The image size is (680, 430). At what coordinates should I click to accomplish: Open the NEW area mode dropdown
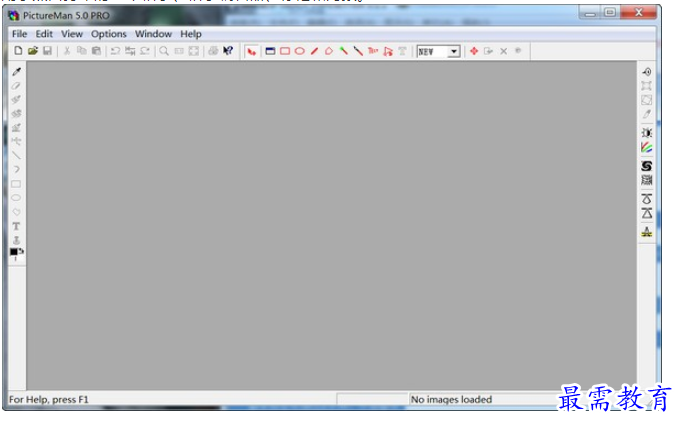(454, 52)
